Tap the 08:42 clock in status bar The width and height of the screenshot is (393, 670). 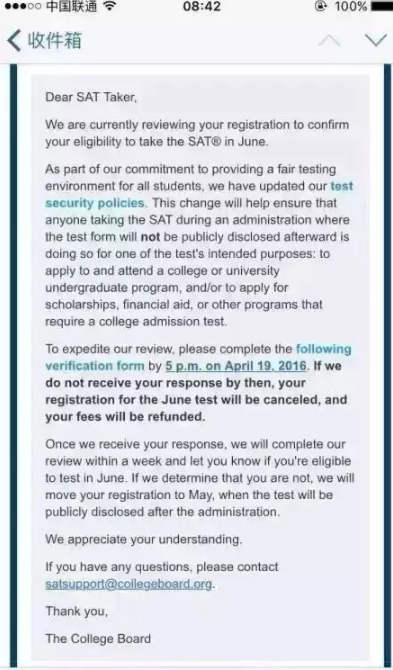click(202, 6)
